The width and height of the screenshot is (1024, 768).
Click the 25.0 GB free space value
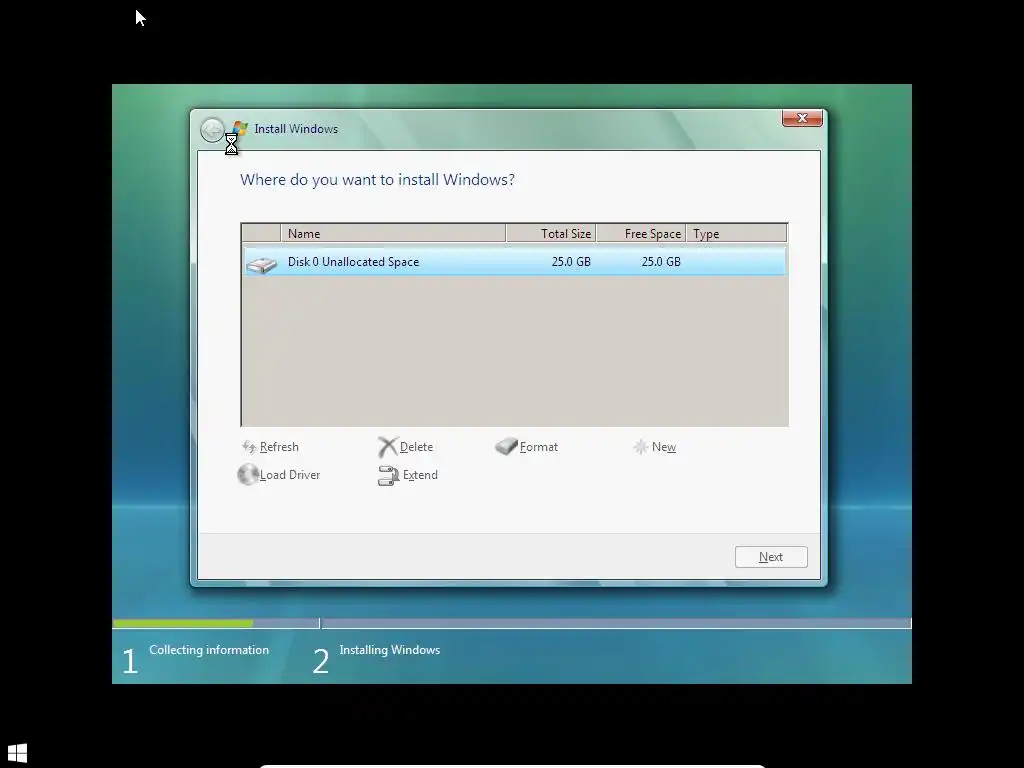[661, 262]
